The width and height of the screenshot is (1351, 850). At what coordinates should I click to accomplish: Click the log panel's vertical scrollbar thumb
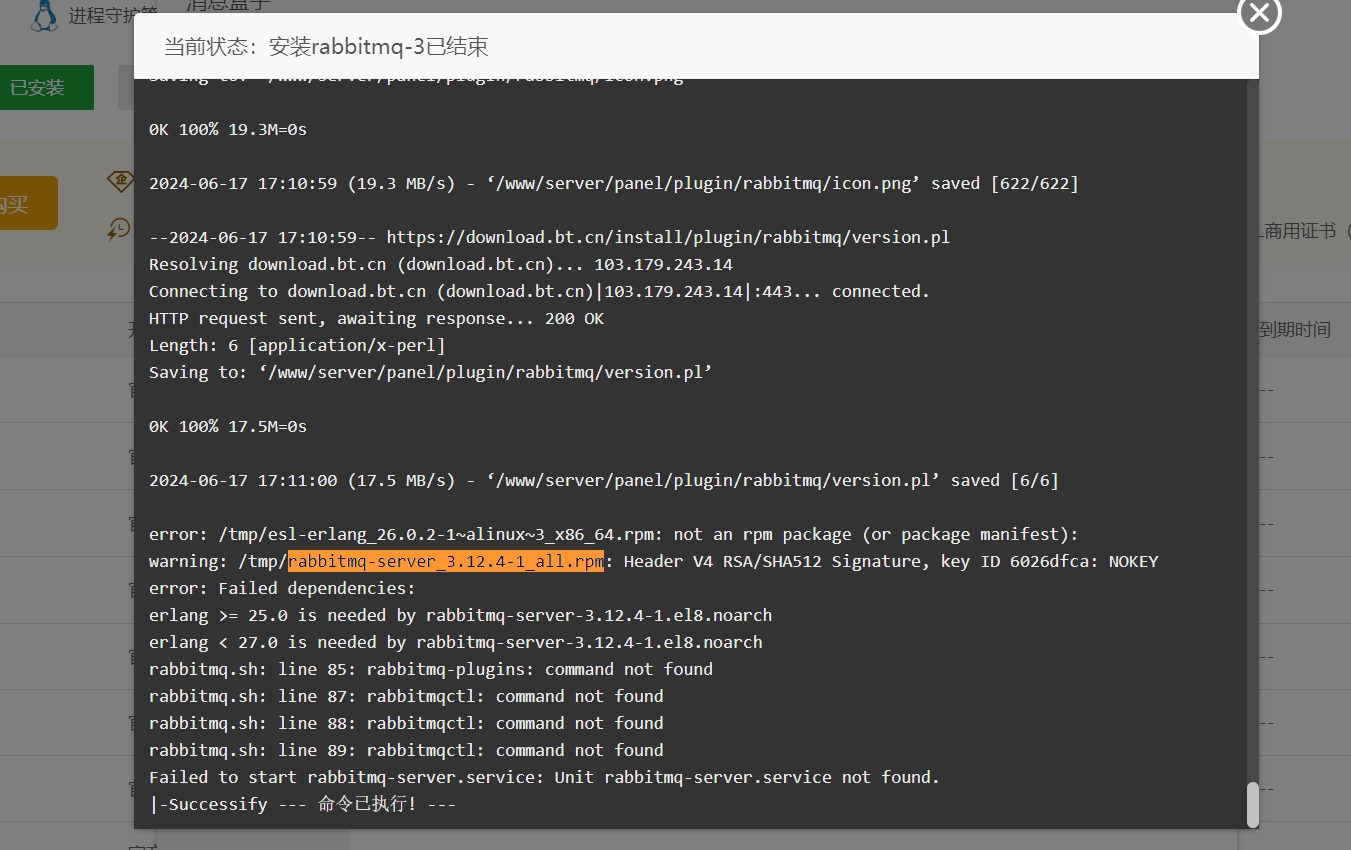[x=1252, y=804]
